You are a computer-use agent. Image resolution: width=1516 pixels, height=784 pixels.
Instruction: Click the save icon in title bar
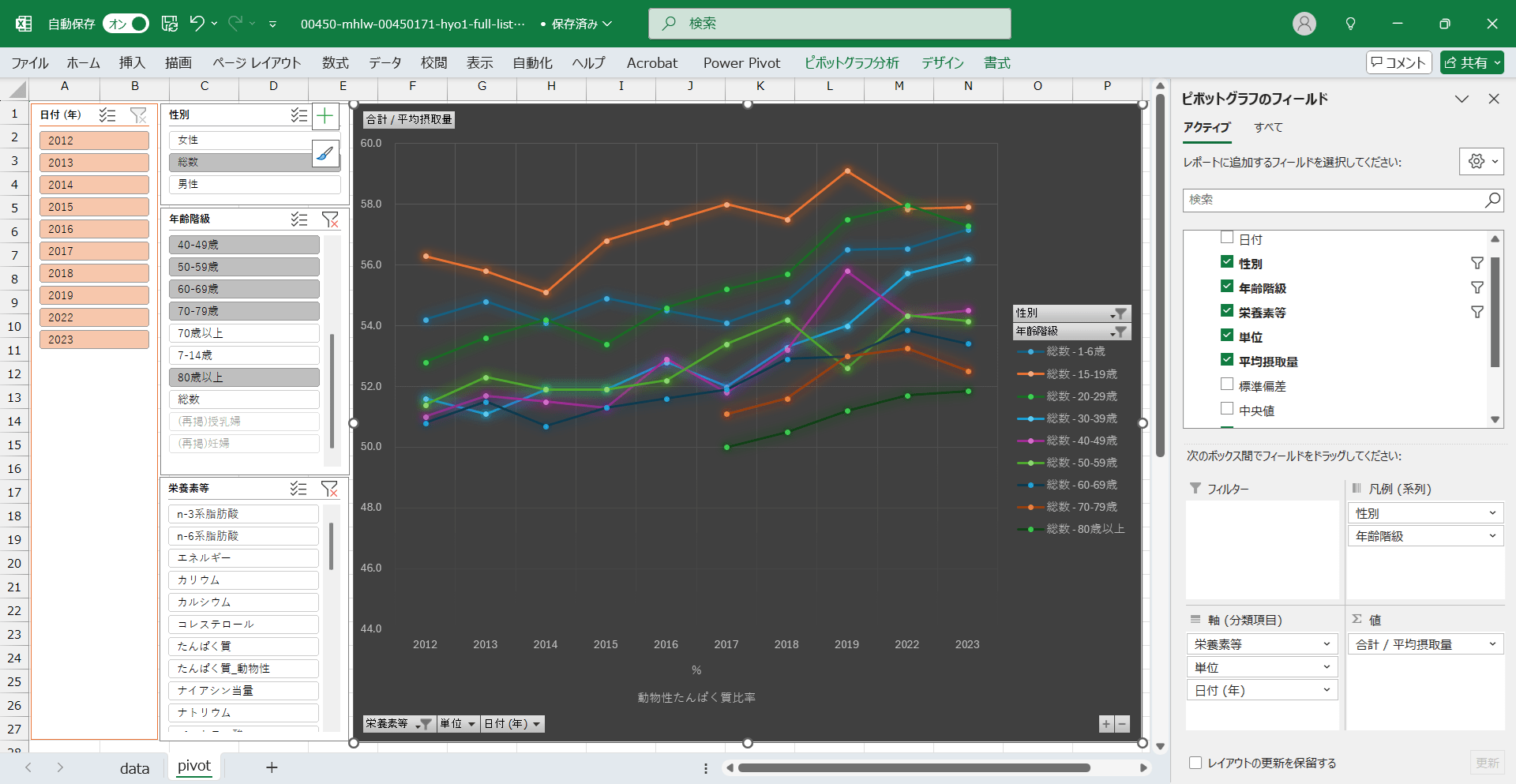(x=170, y=24)
